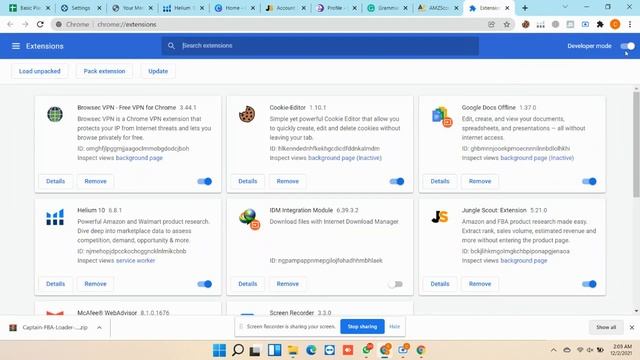The width and height of the screenshot is (640, 360).
Task: Inspect Helium 10 service worker link
Action: click(x=136, y=261)
